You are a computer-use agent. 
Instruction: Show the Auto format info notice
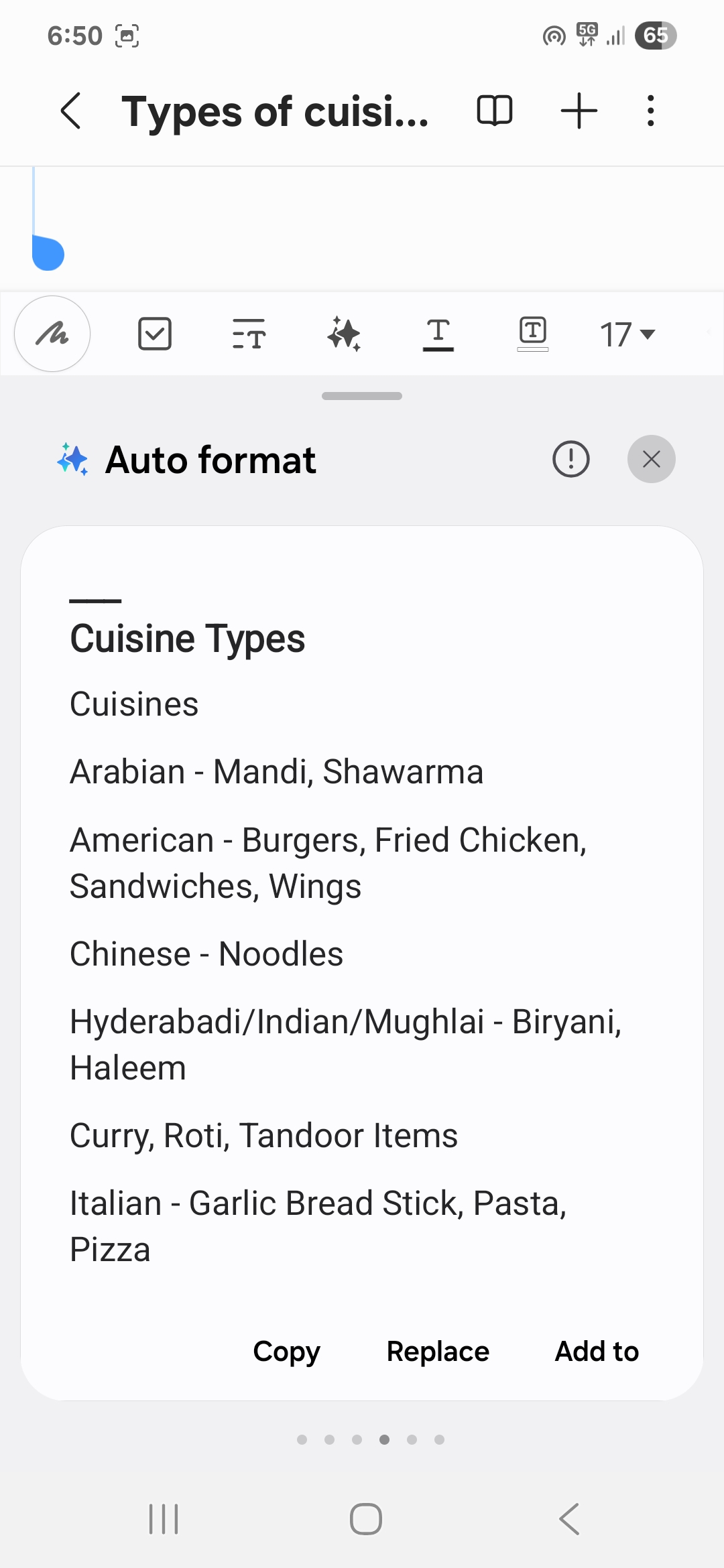point(570,460)
